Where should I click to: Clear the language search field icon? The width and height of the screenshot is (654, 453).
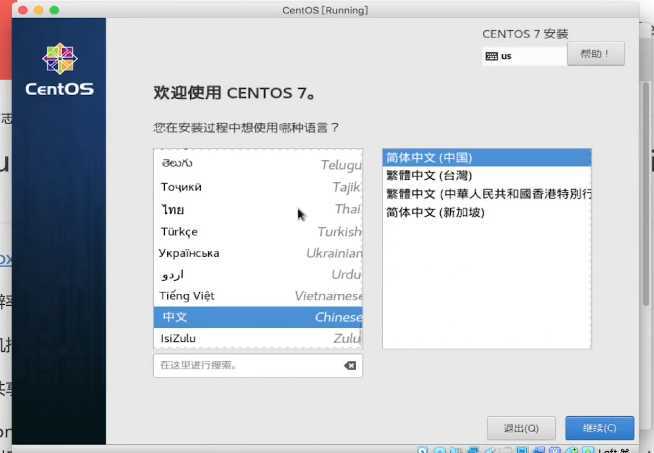click(x=350, y=365)
